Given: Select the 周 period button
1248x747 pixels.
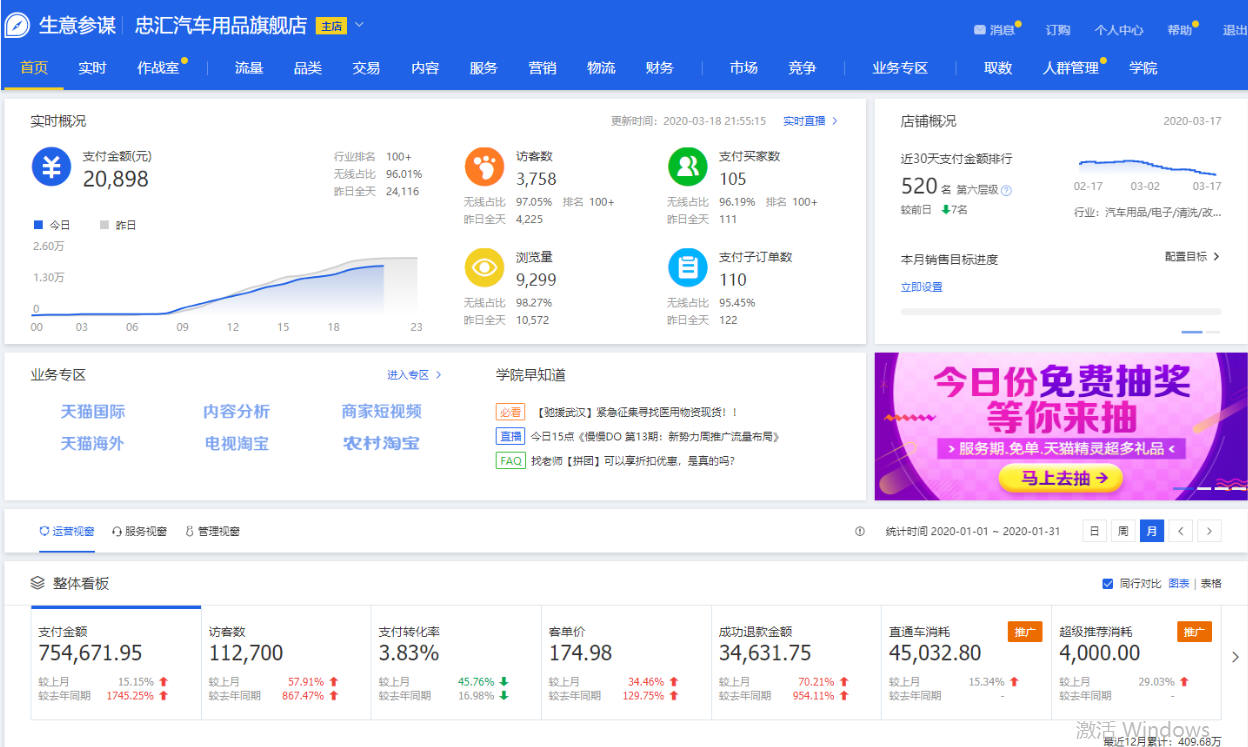Looking at the screenshot, I should click(1123, 531).
